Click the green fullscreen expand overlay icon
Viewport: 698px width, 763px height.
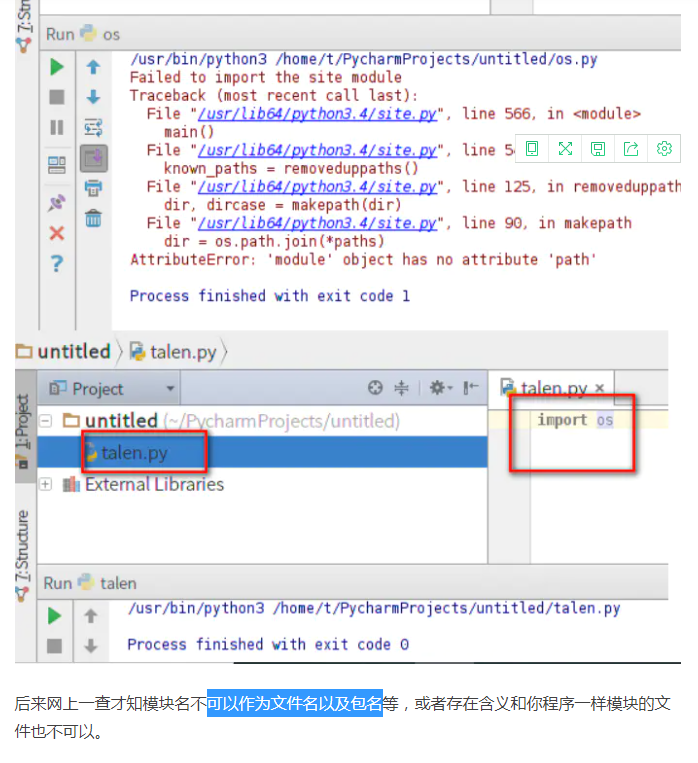(x=565, y=148)
